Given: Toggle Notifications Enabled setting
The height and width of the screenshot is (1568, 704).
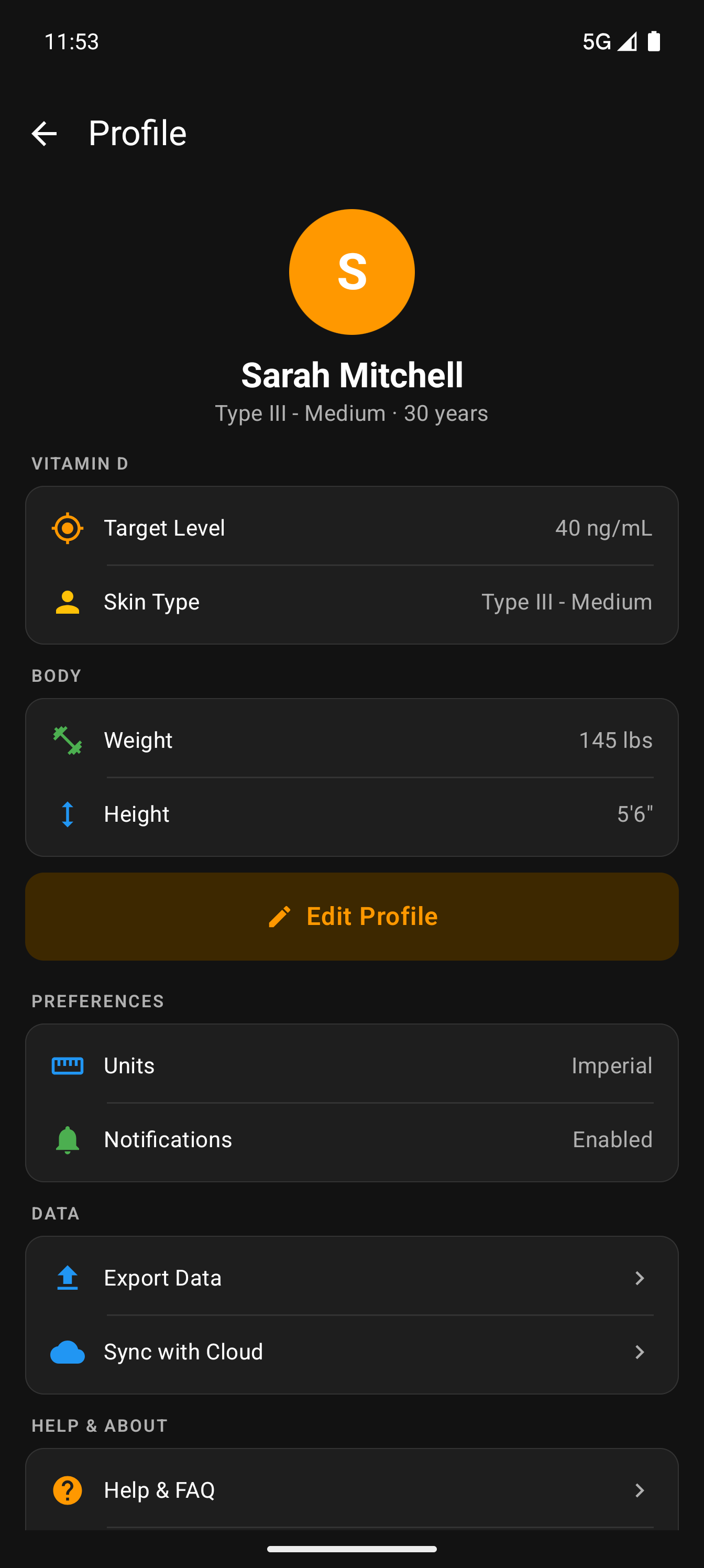Looking at the screenshot, I should [612, 1139].
